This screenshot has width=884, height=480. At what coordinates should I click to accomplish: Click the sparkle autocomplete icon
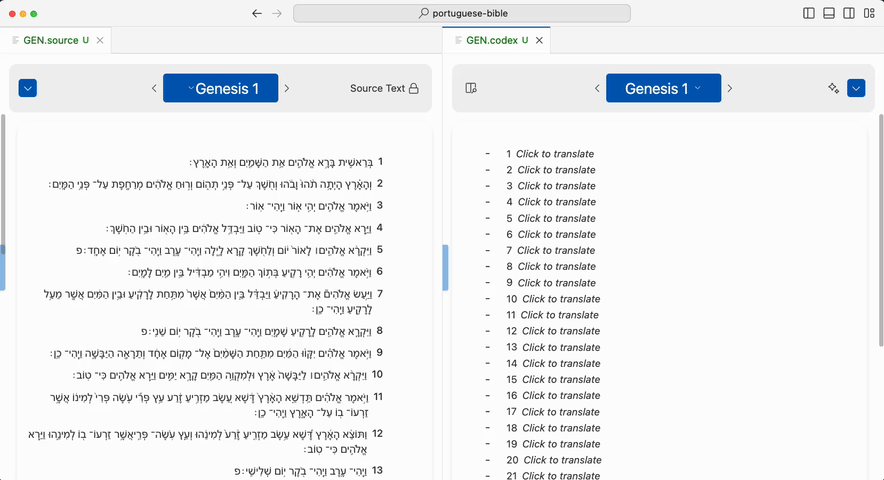[x=833, y=88]
